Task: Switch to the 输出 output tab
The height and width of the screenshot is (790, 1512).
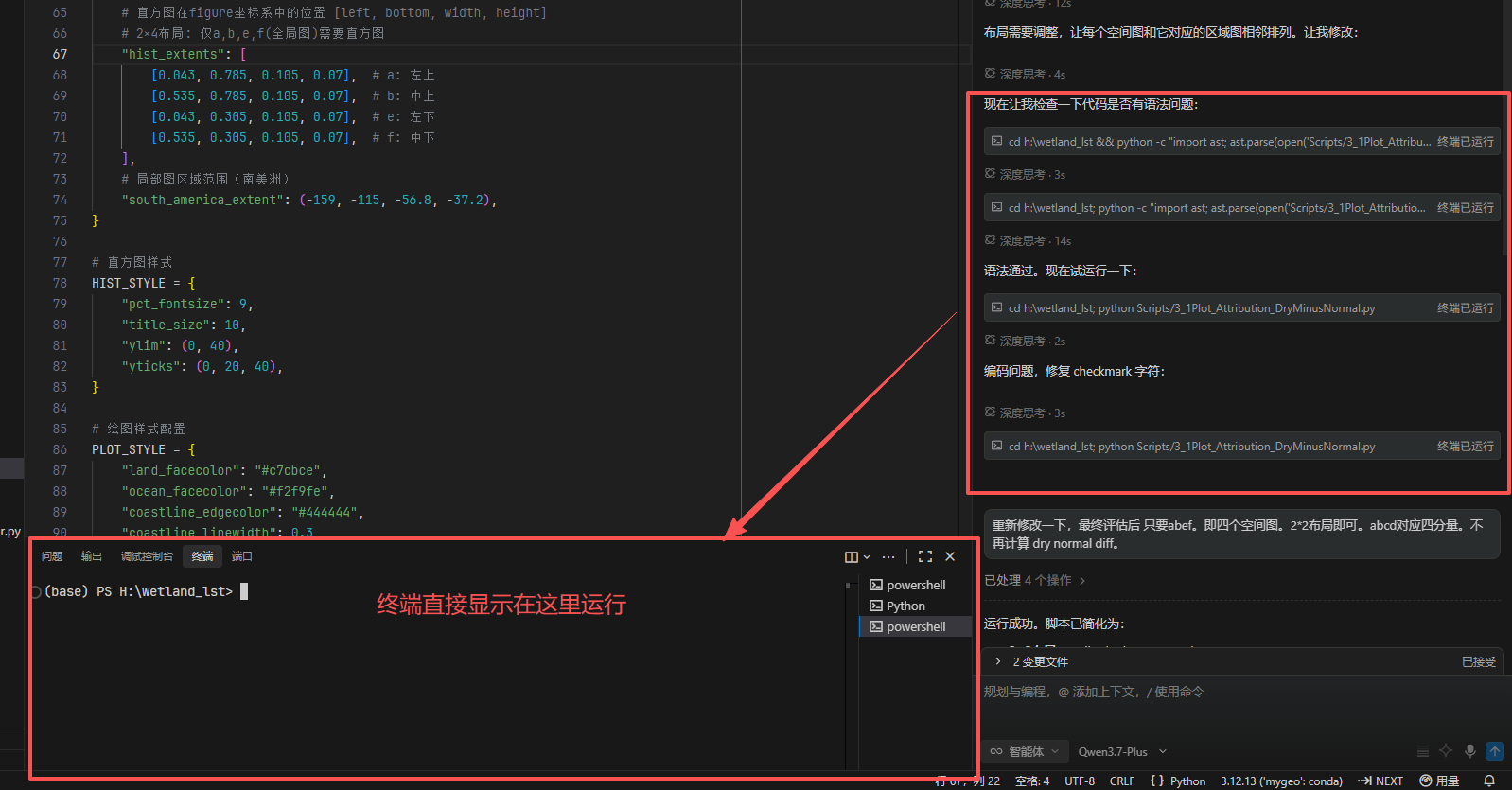Action: tap(92, 556)
